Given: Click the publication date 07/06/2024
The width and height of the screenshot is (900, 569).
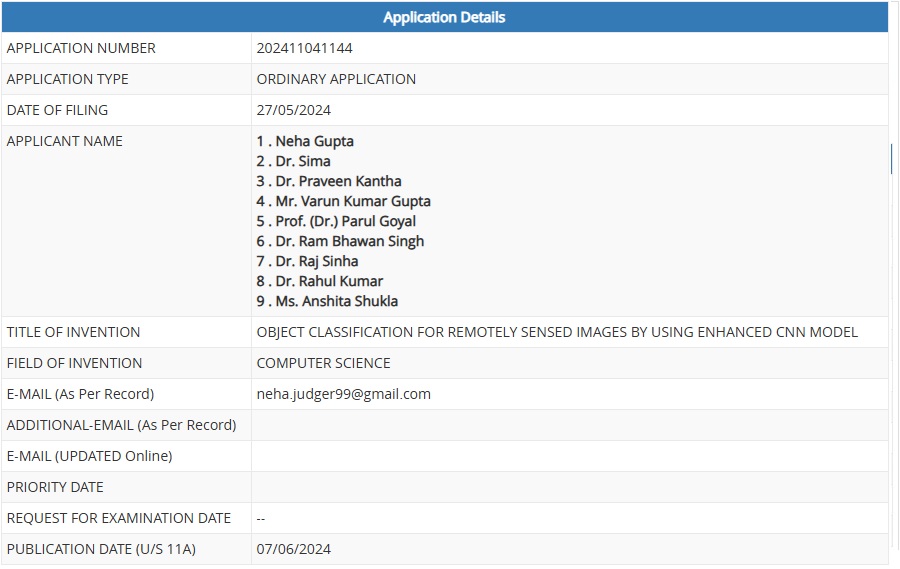Looking at the screenshot, I should (293, 548).
